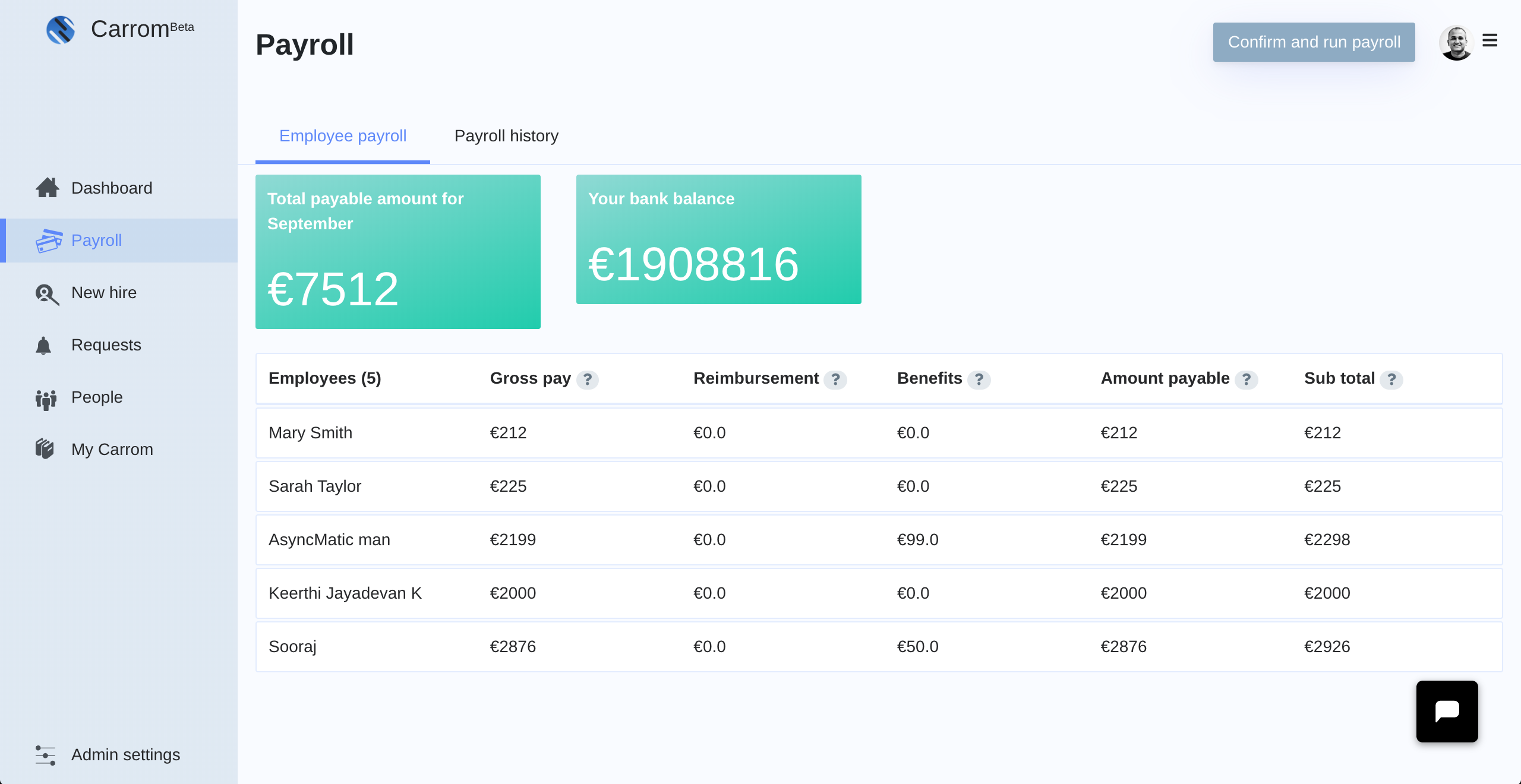Expand the hamburger menu at top right
This screenshot has width=1521, height=784.
click(1490, 40)
